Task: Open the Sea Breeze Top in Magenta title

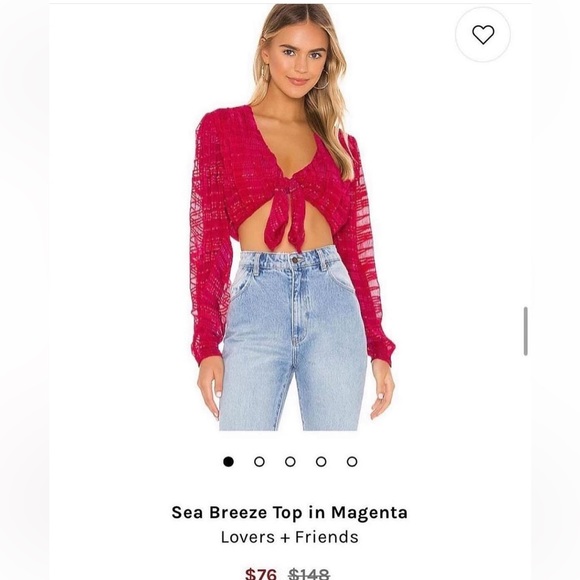Action: [x=290, y=512]
